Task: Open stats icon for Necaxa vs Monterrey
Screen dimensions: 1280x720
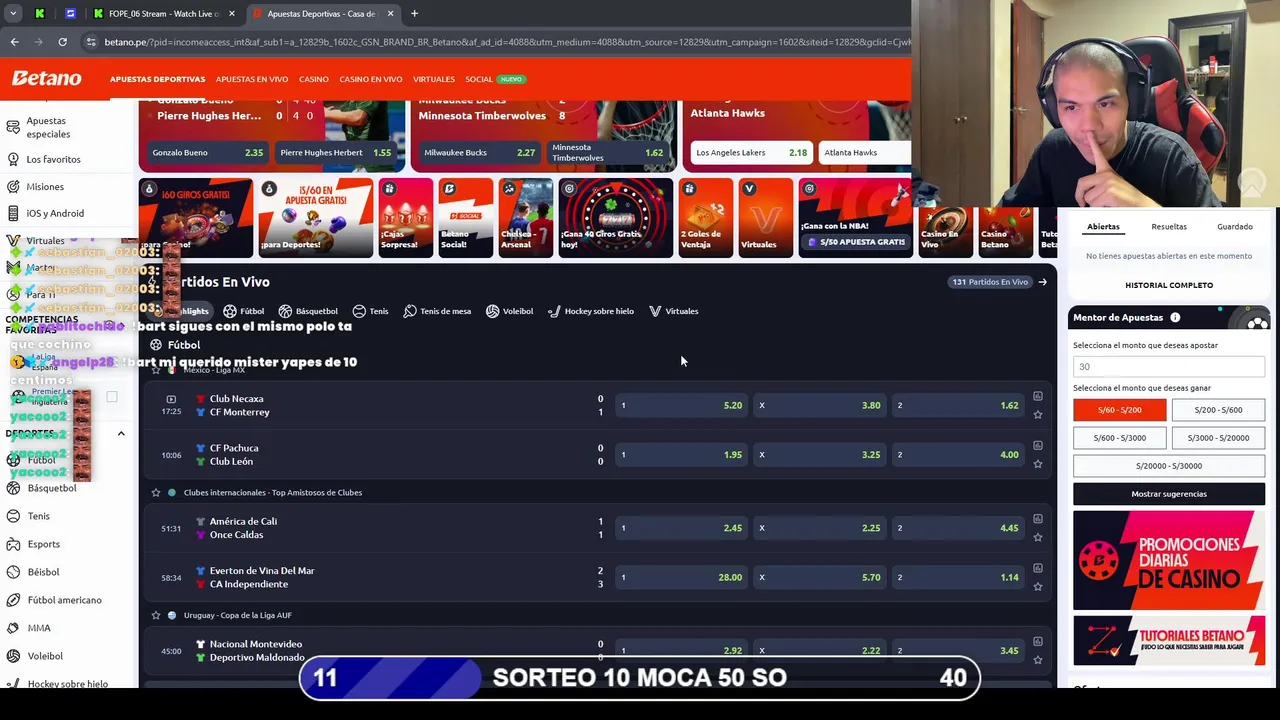Action: pos(1038,396)
